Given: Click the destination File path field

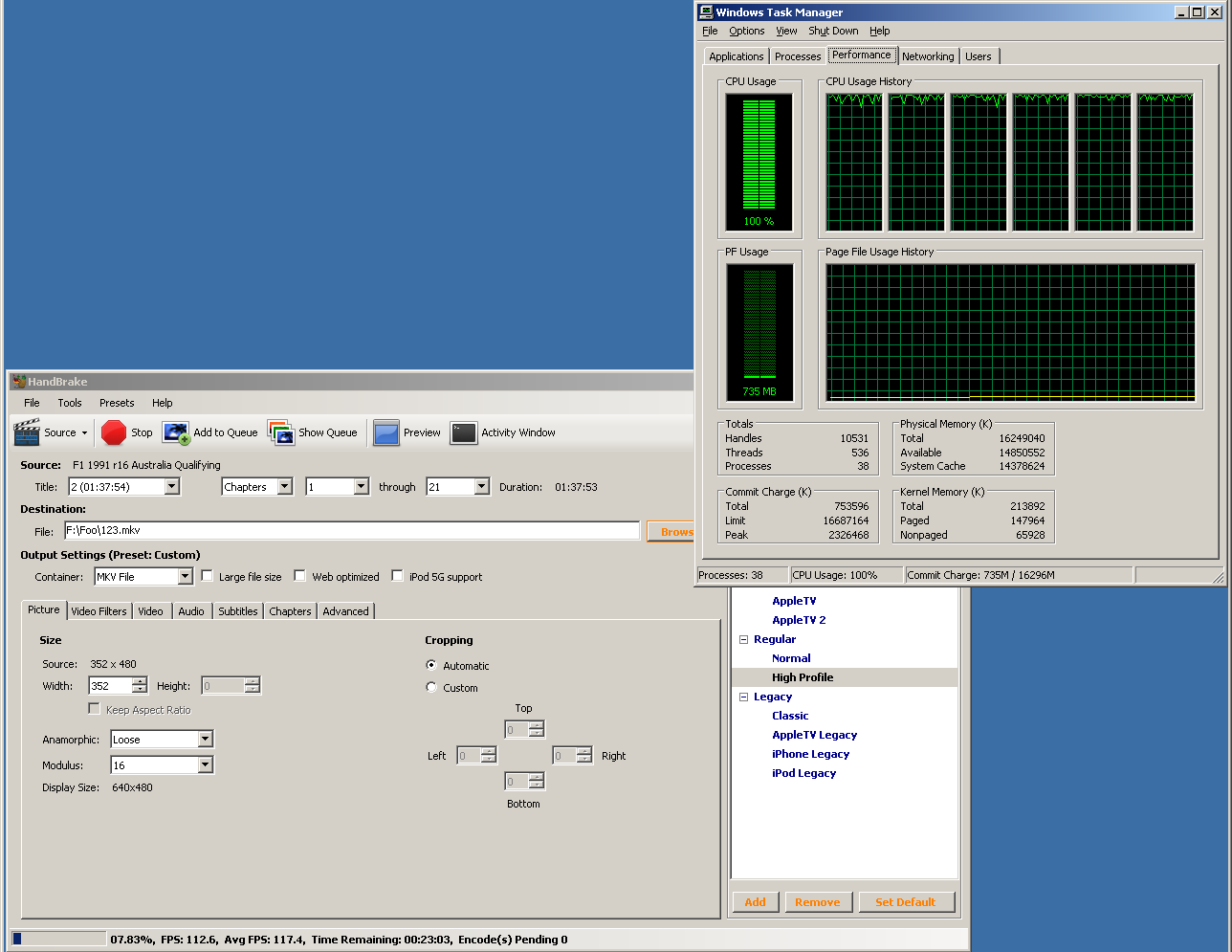Looking at the screenshot, I should (351, 531).
